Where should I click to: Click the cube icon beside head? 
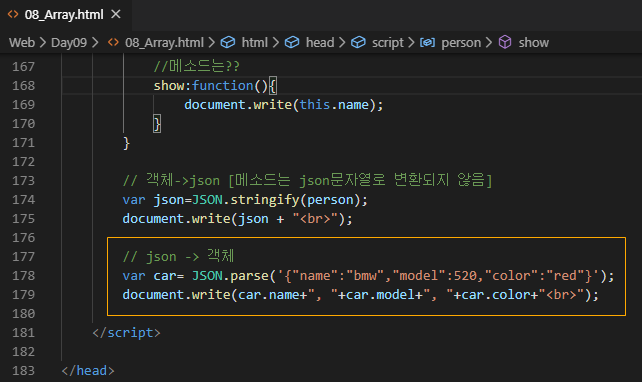point(292,43)
